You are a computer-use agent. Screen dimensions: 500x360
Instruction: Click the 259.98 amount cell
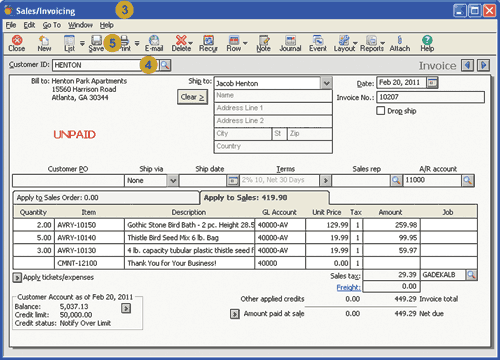392,225
